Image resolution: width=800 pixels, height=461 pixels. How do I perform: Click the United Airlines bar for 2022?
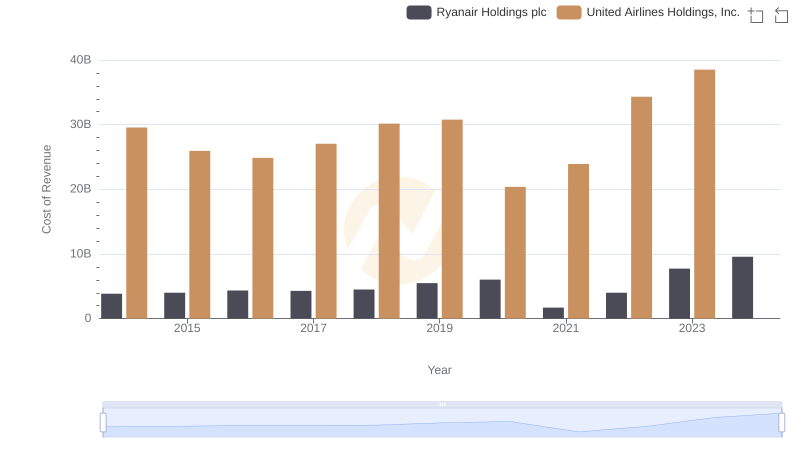click(641, 208)
